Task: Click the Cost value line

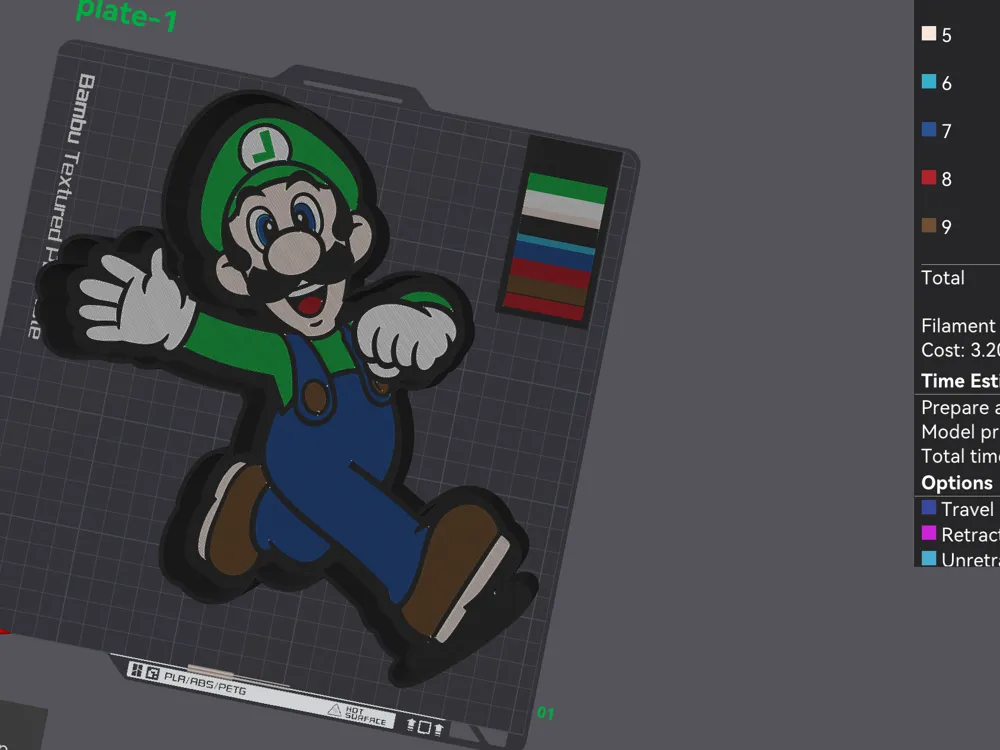Action: (x=960, y=350)
